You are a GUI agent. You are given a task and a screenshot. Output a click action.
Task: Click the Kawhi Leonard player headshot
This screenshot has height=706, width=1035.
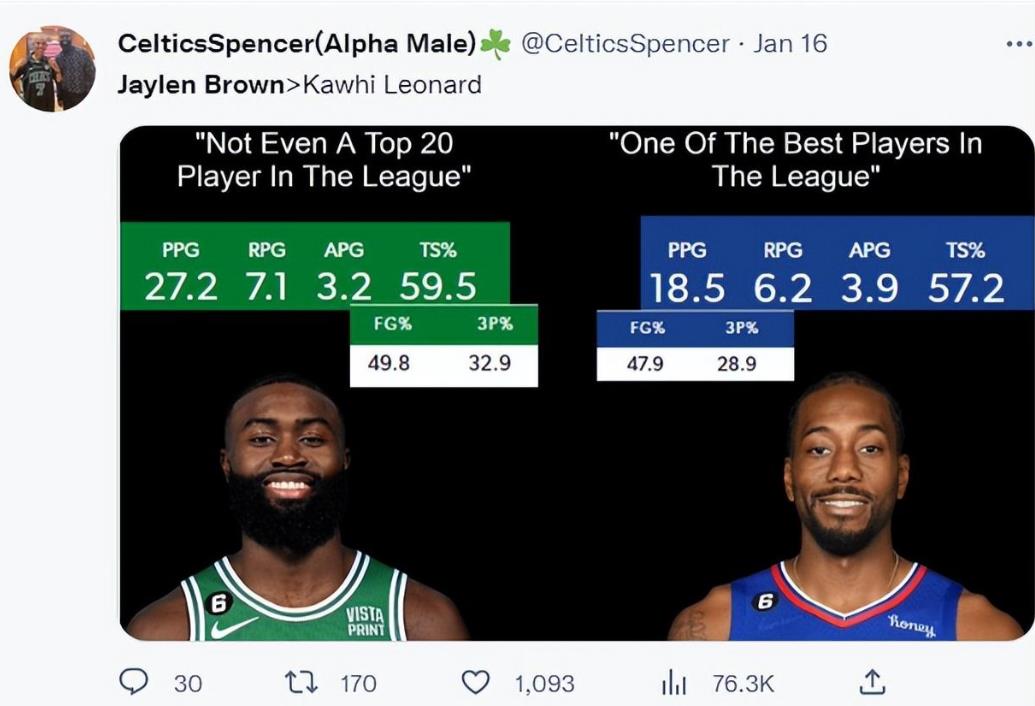(845, 507)
